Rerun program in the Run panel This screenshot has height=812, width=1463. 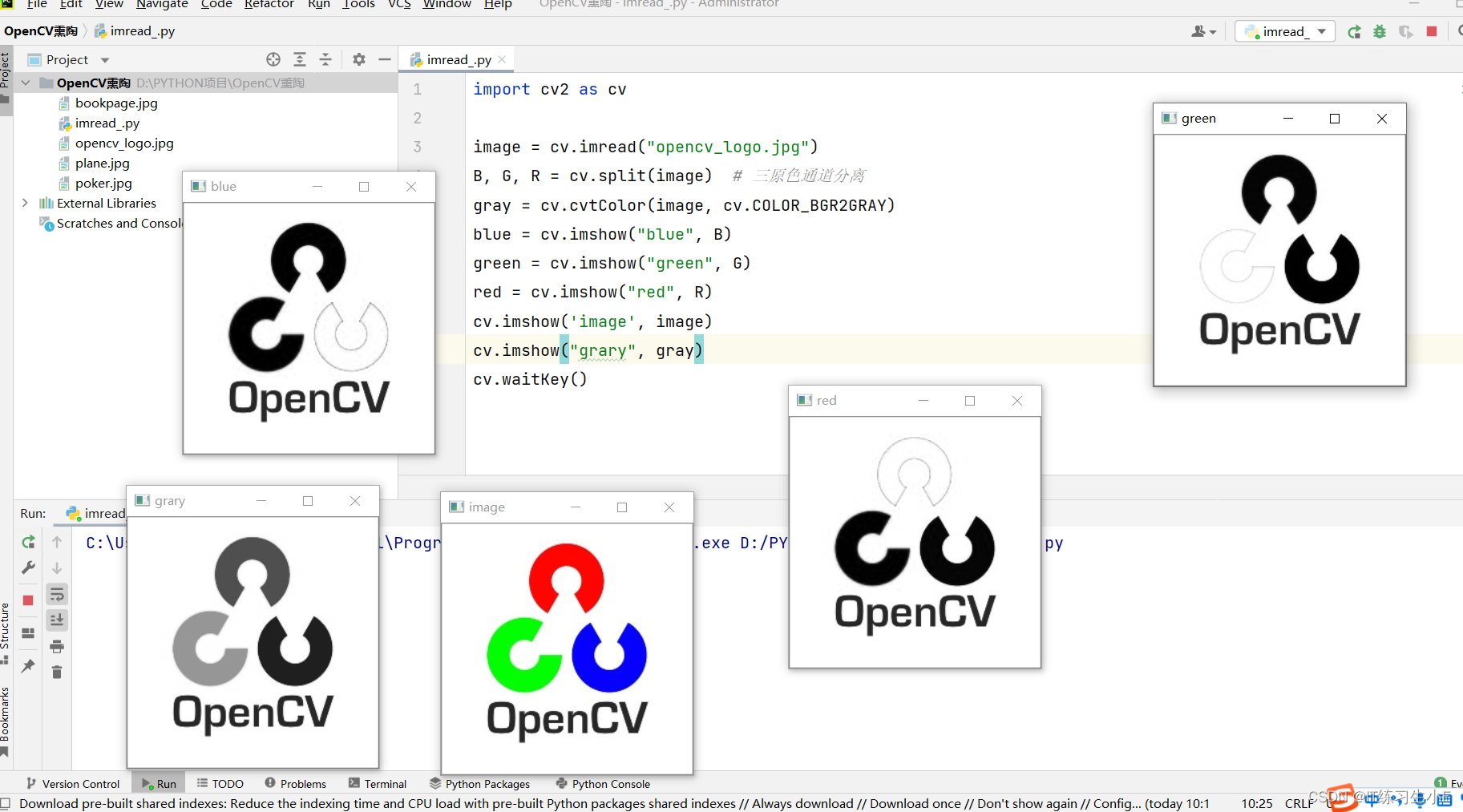click(28, 542)
